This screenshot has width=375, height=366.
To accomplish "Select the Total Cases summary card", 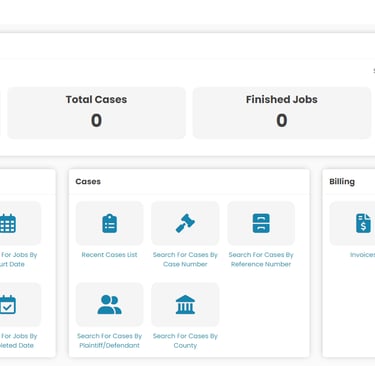I will tap(96, 113).
